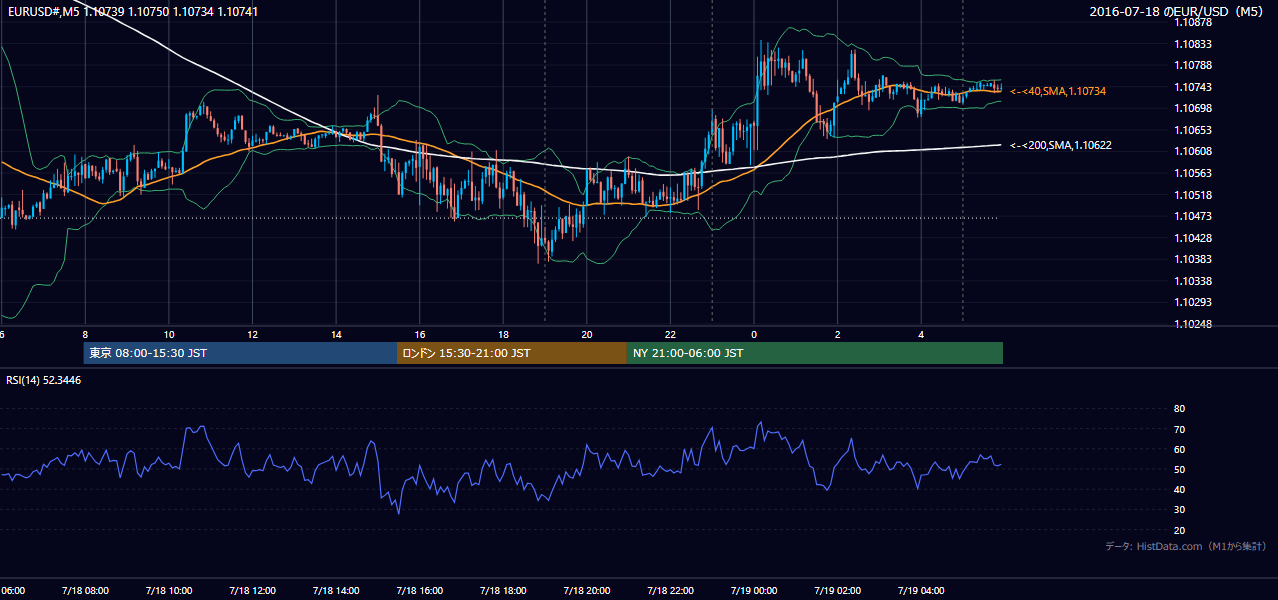Viewport: 1278px width, 600px height.
Task: Click hour tick 4 under the price chart
Action: click(x=921, y=334)
